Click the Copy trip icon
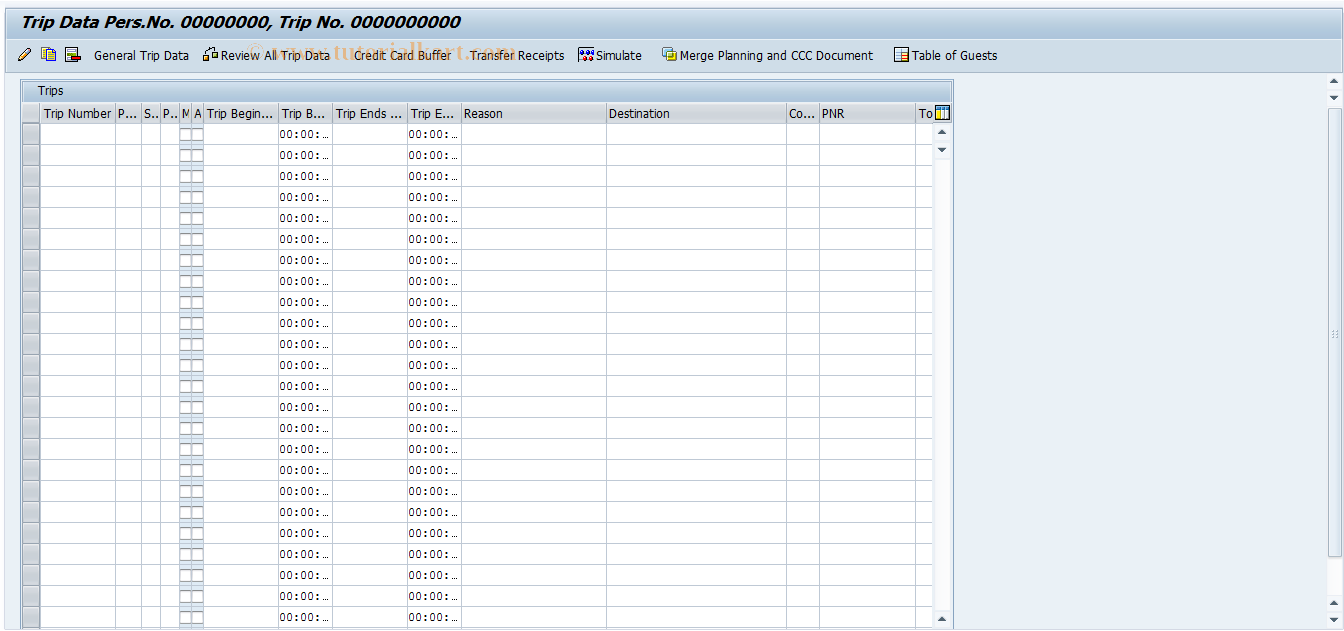Screen dimensions: 1344x631 click(48, 55)
